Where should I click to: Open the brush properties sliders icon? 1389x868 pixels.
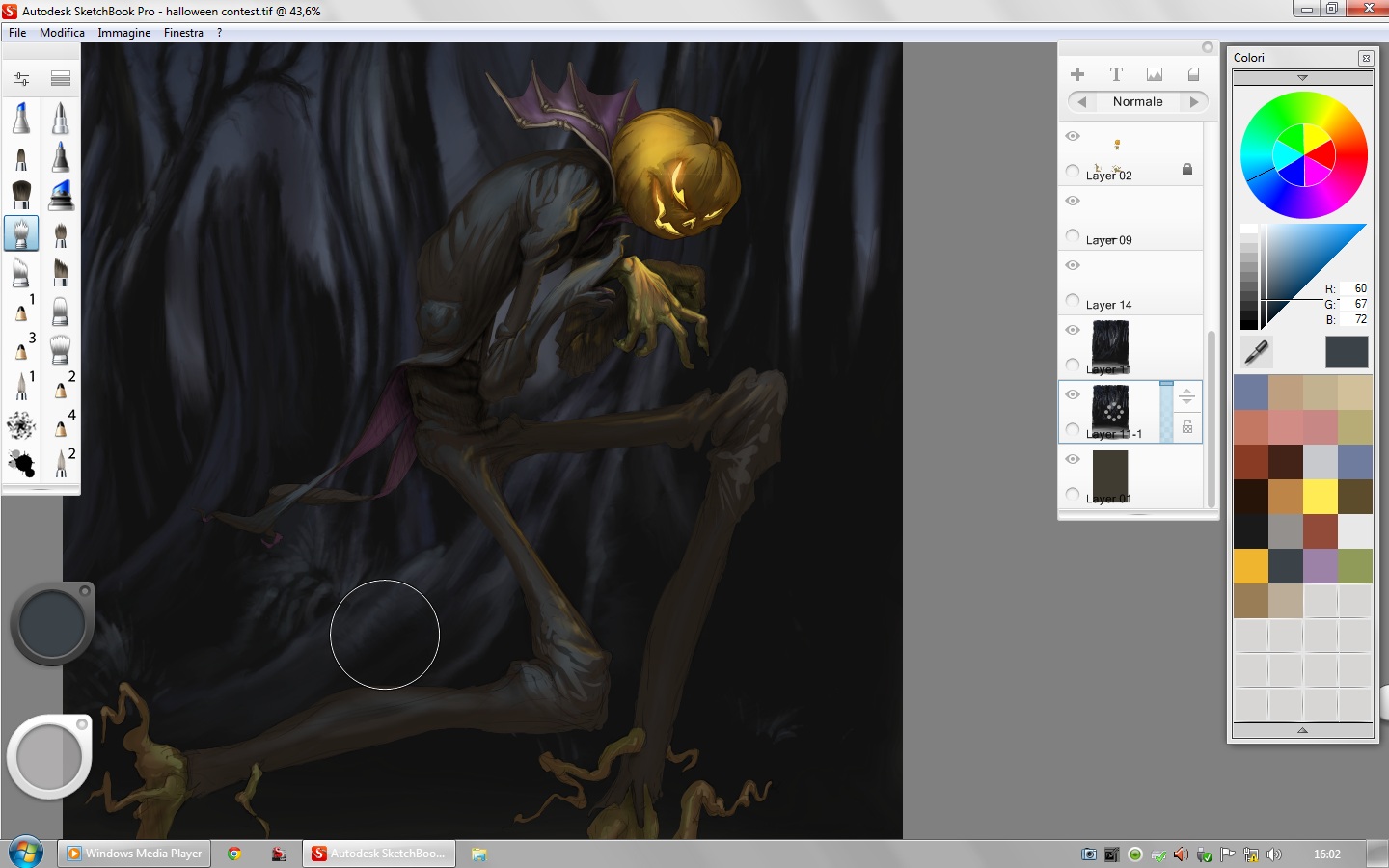tap(21, 79)
